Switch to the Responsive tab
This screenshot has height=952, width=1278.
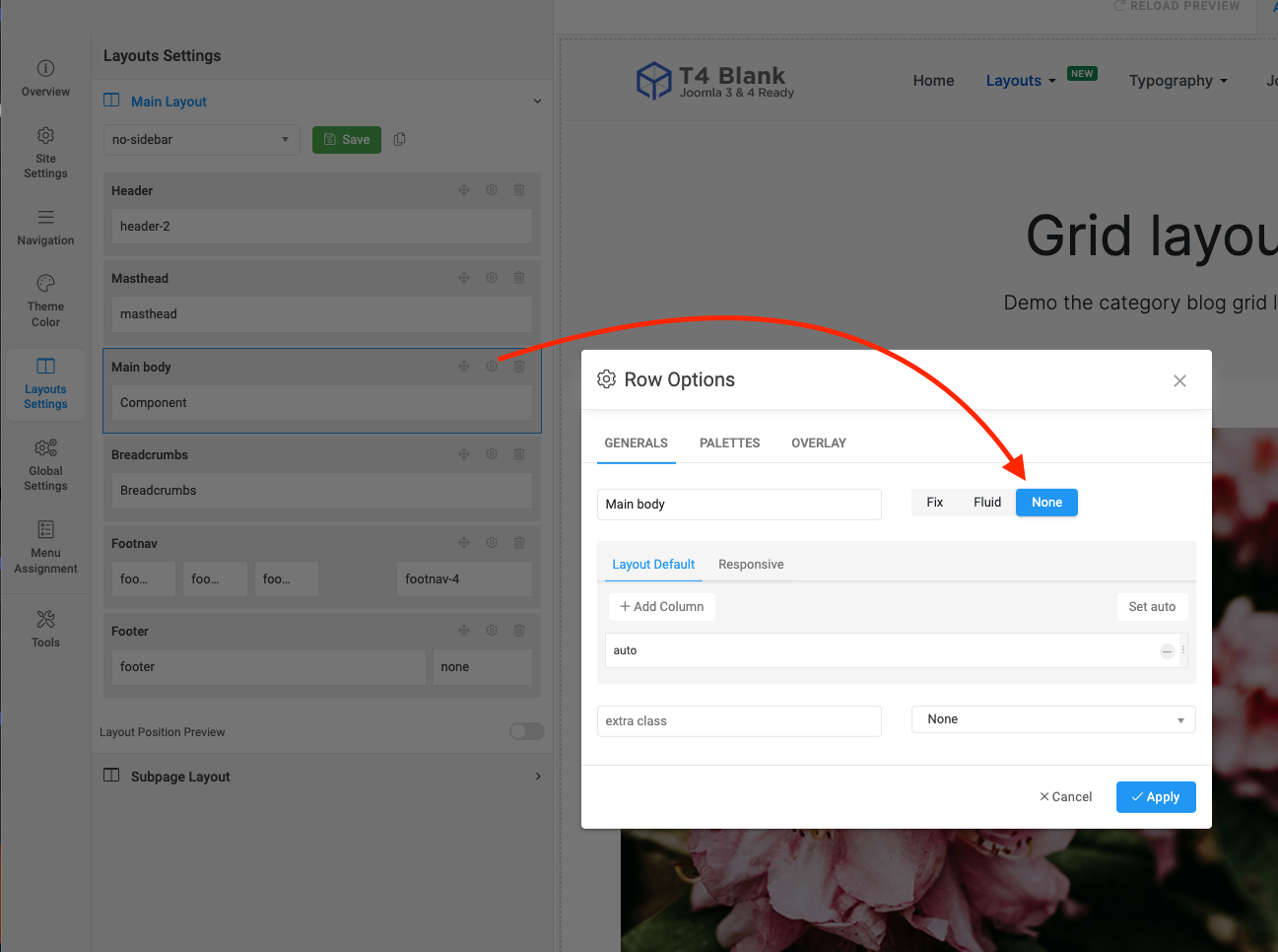click(751, 565)
